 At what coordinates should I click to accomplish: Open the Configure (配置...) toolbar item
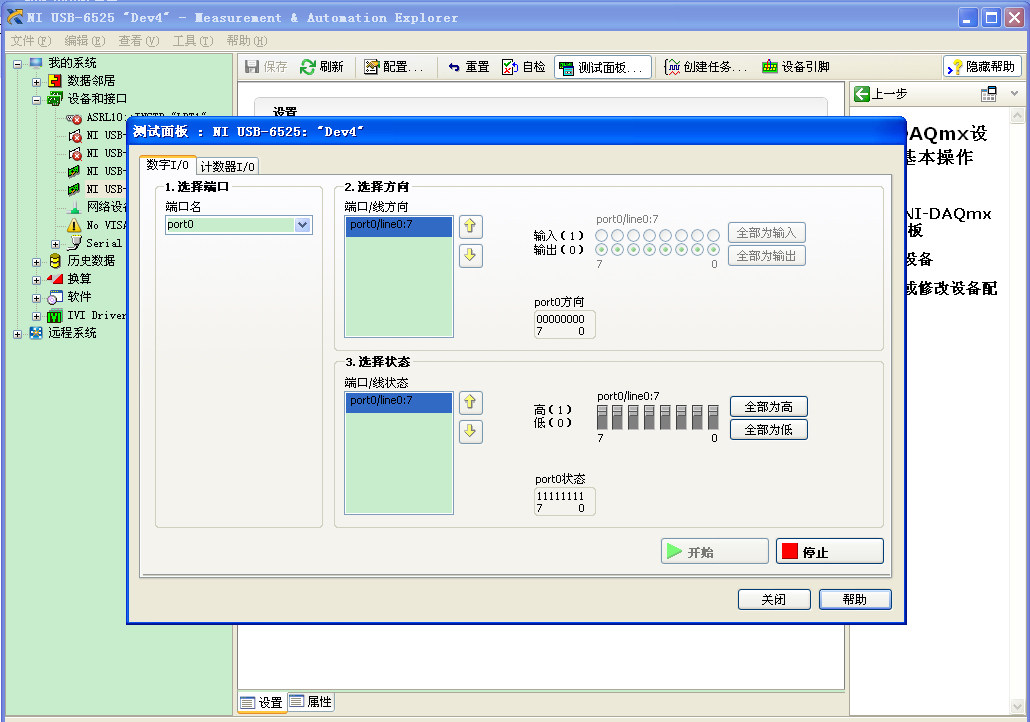(x=393, y=67)
